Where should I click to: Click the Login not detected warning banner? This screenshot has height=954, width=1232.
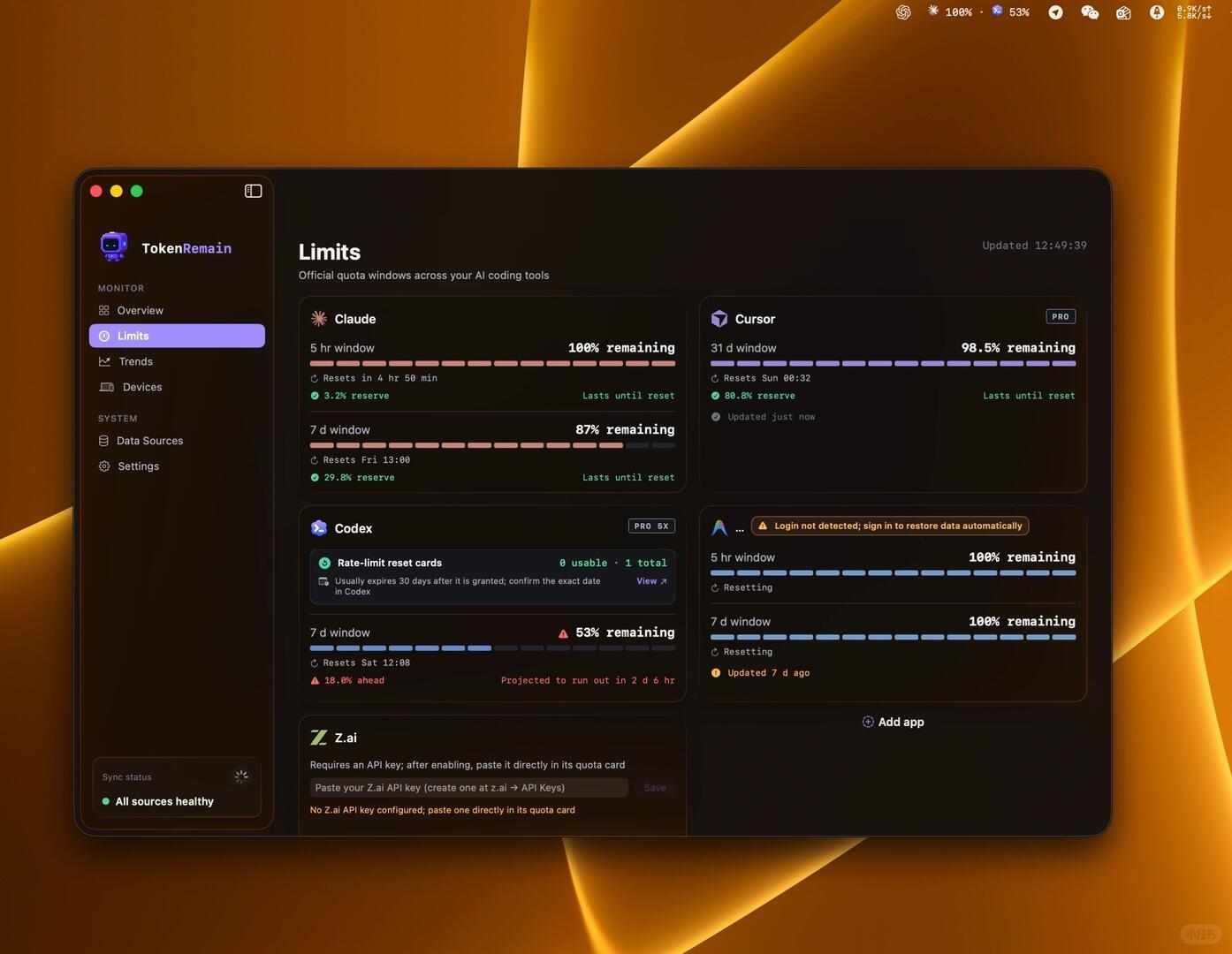pyautogui.click(x=890, y=526)
